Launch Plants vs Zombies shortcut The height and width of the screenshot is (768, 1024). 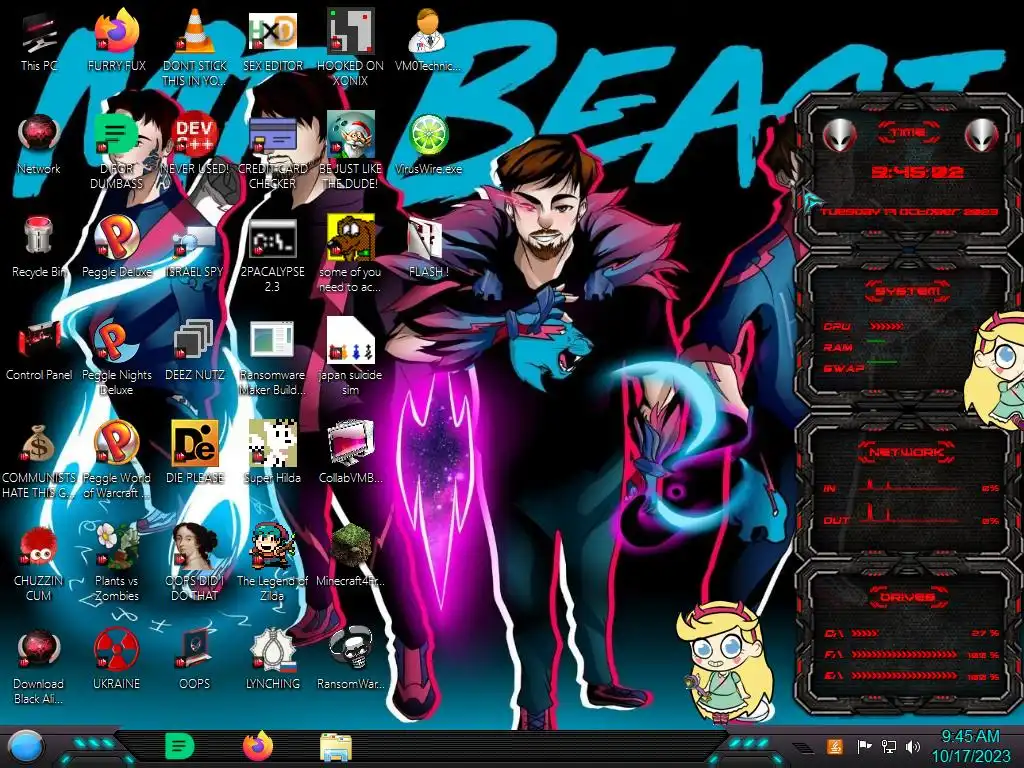(116, 545)
